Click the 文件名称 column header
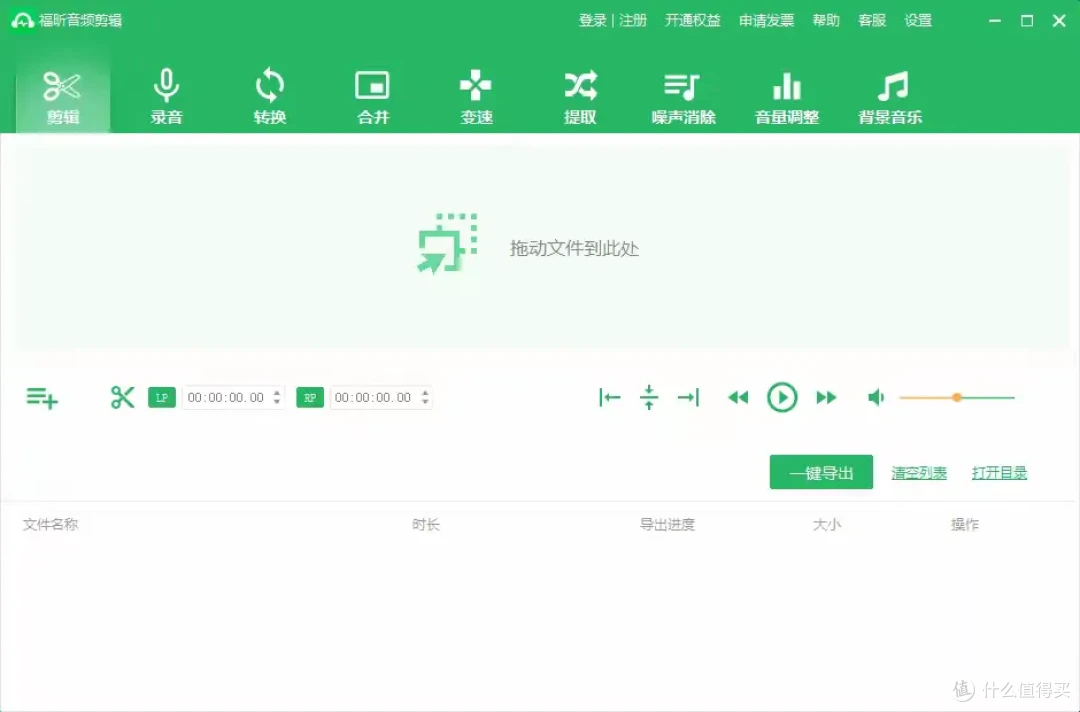 pos(50,525)
